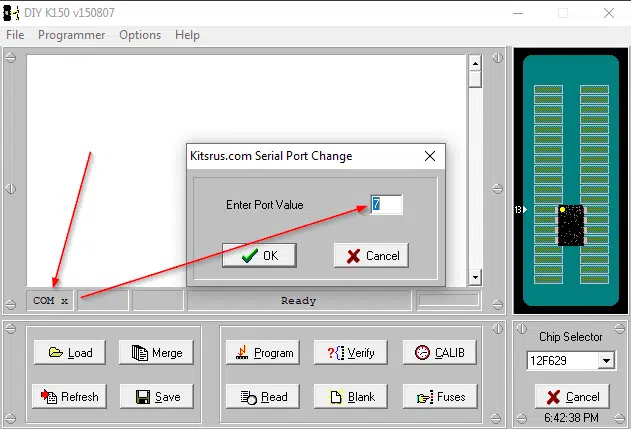Click the Refresh button

tap(69, 396)
